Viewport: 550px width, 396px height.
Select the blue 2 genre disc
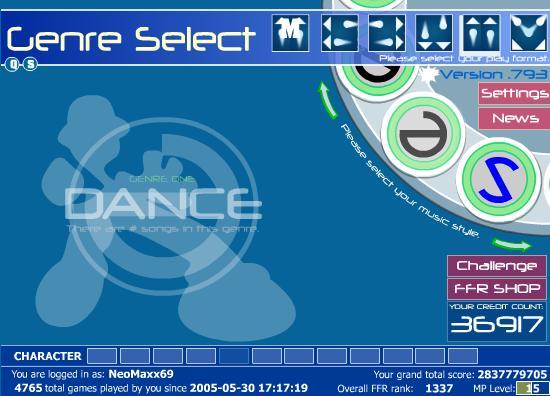pyautogui.click(x=498, y=180)
